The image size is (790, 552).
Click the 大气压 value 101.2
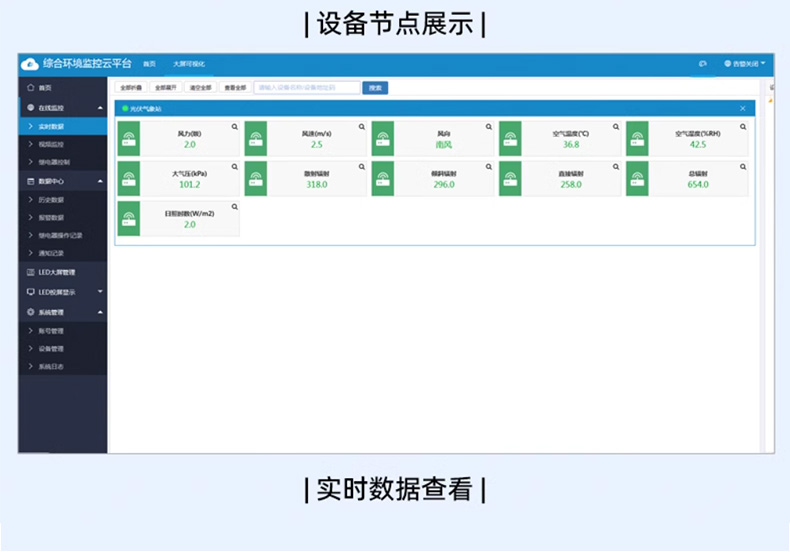tap(189, 185)
